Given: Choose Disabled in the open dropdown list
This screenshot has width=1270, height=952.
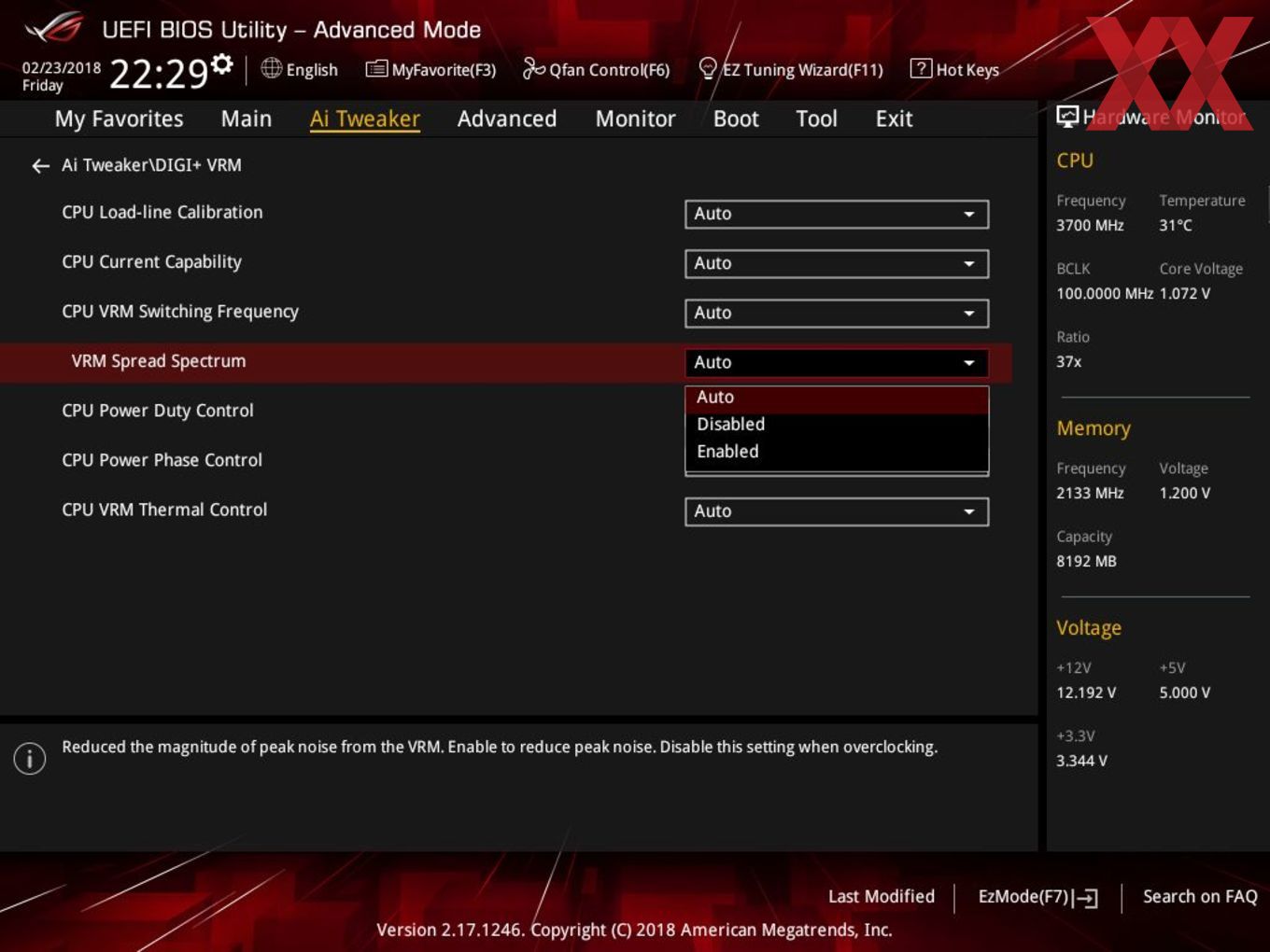Looking at the screenshot, I should (x=837, y=425).
